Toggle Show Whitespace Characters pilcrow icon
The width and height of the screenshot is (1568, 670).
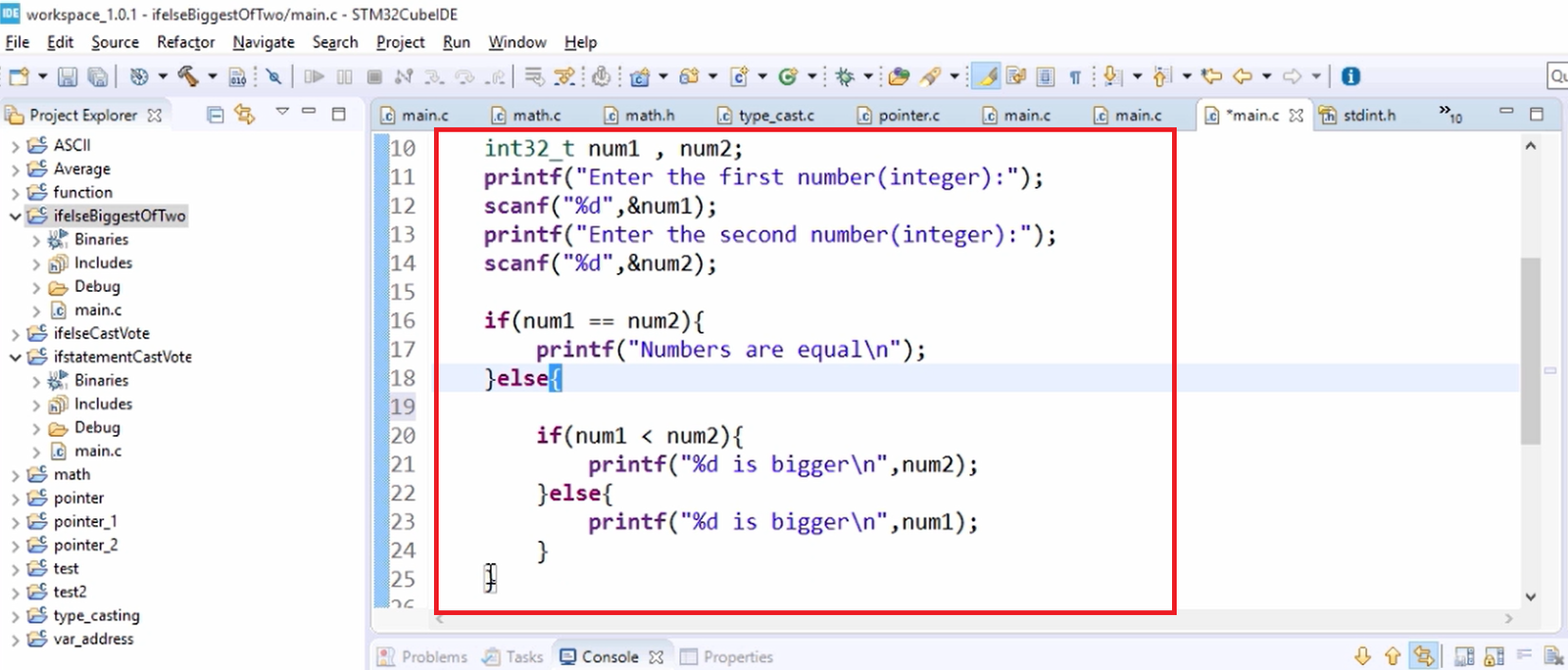point(1075,76)
